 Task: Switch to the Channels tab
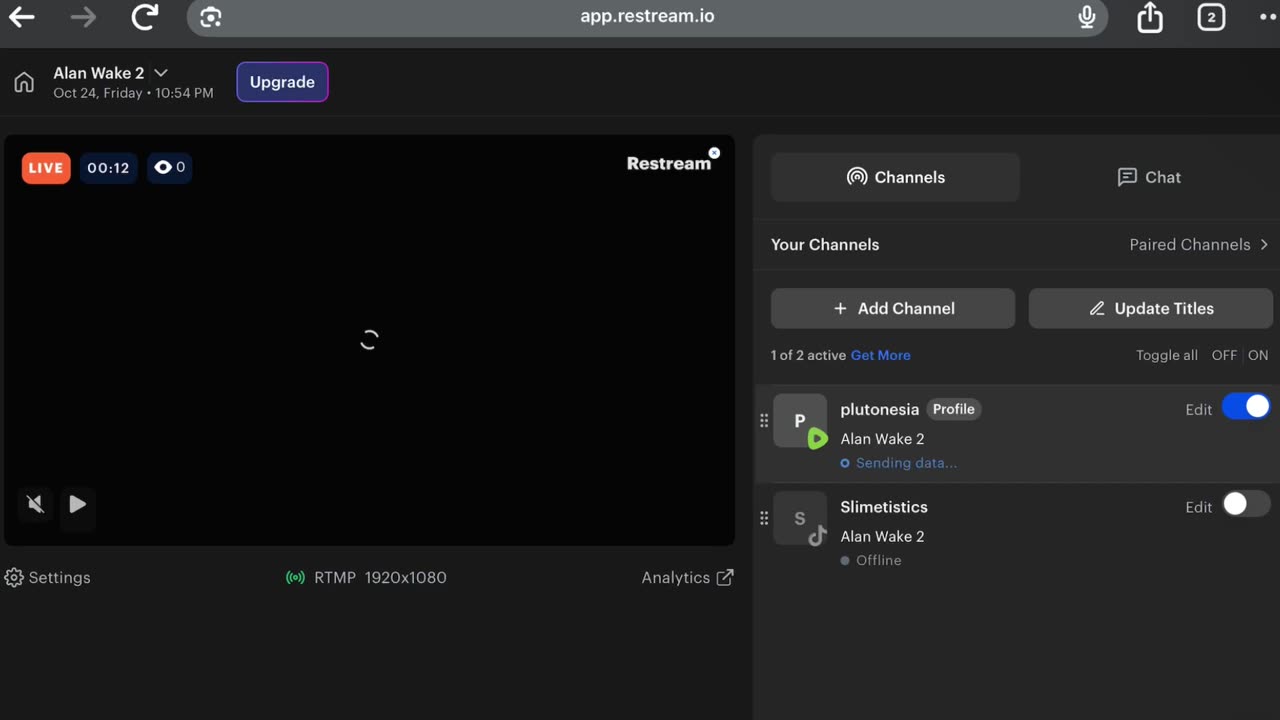[895, 177]
